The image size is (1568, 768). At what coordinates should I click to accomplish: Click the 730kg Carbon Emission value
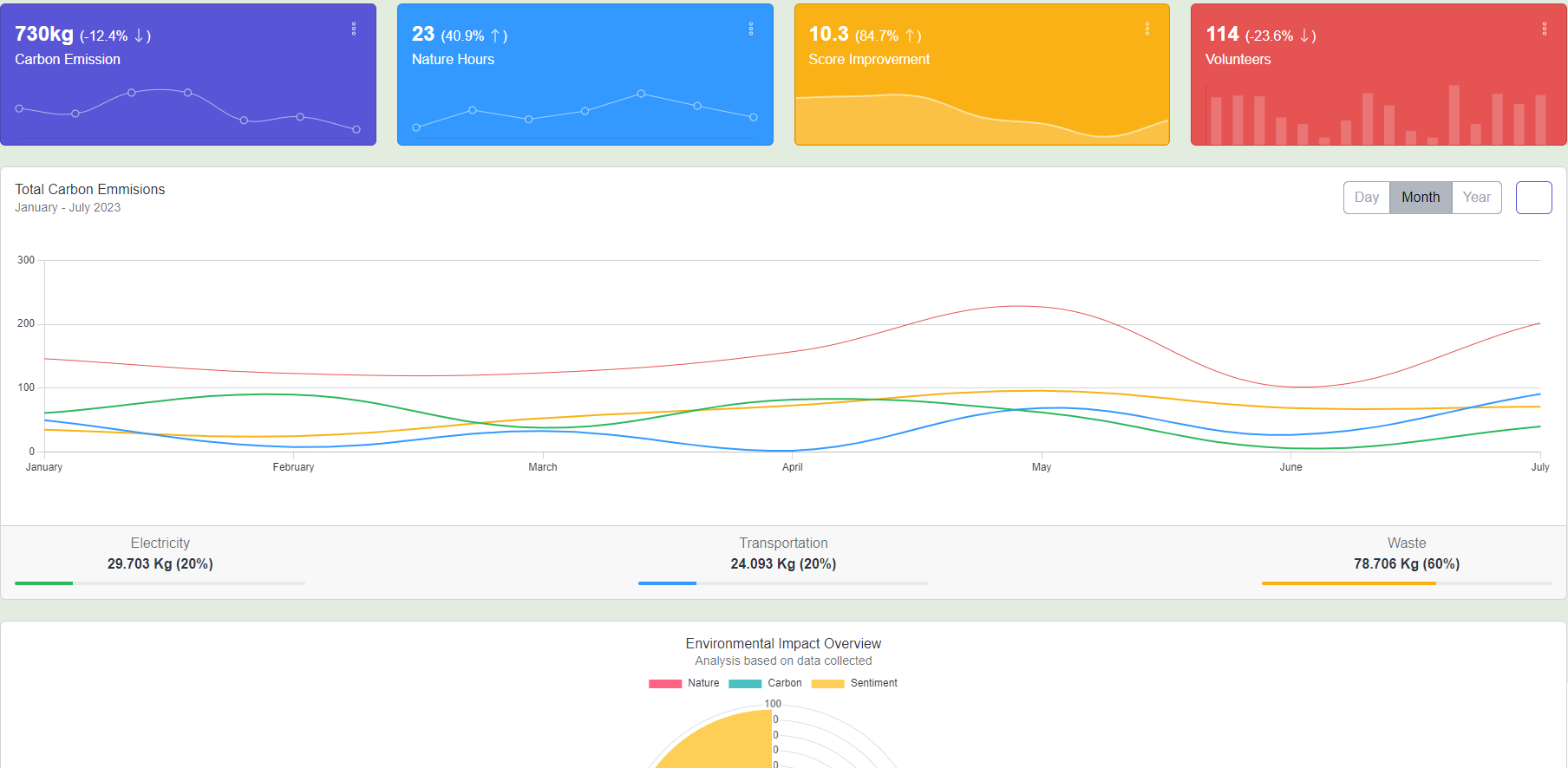pos(44,34)
